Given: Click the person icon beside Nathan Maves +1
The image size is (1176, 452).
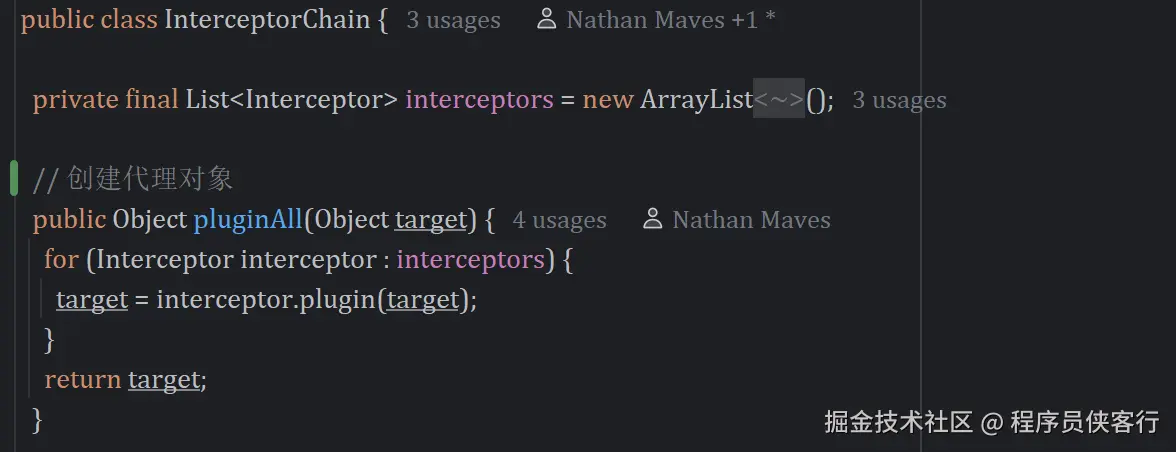Looking at the screenshot, I should click(547, 19).
